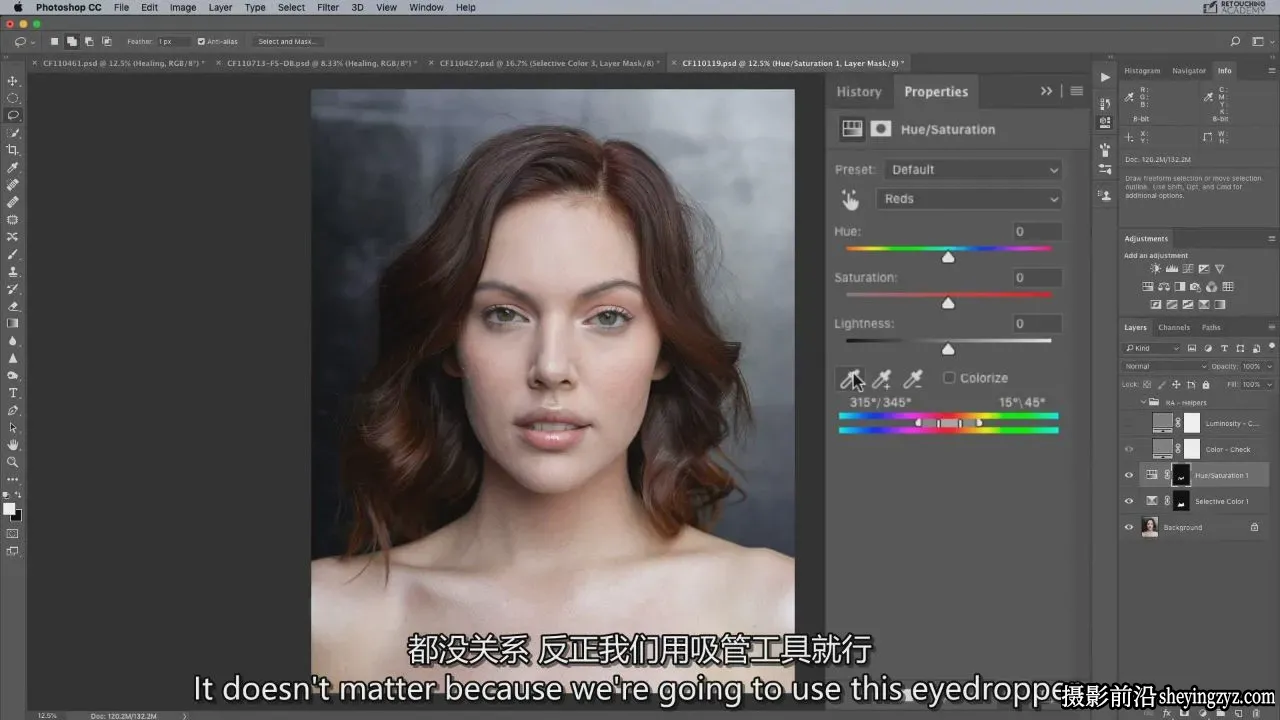Select the Eraser tool

13,306
